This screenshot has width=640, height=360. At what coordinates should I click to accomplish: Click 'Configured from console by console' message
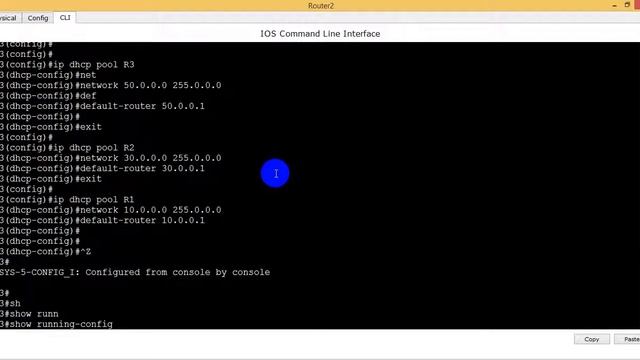pyautogui.click(x=135, y=272)
